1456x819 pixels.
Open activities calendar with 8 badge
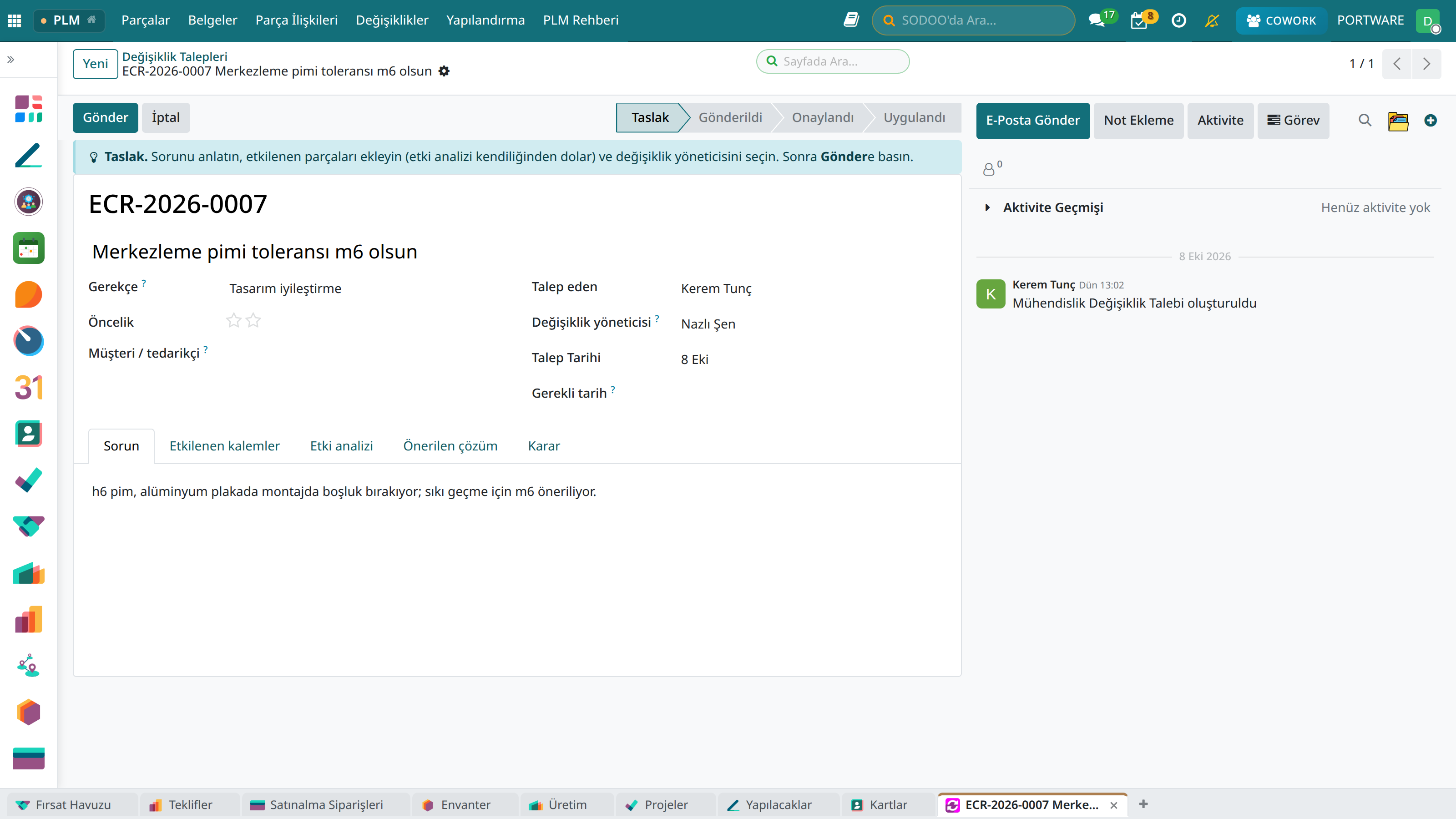click(1139, 20)
